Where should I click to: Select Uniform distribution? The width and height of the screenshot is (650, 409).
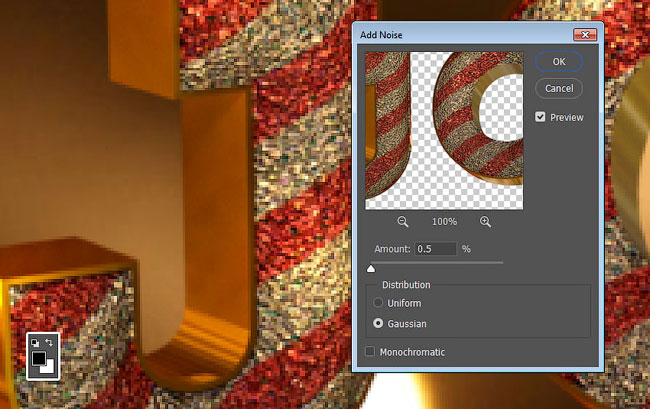378,303
